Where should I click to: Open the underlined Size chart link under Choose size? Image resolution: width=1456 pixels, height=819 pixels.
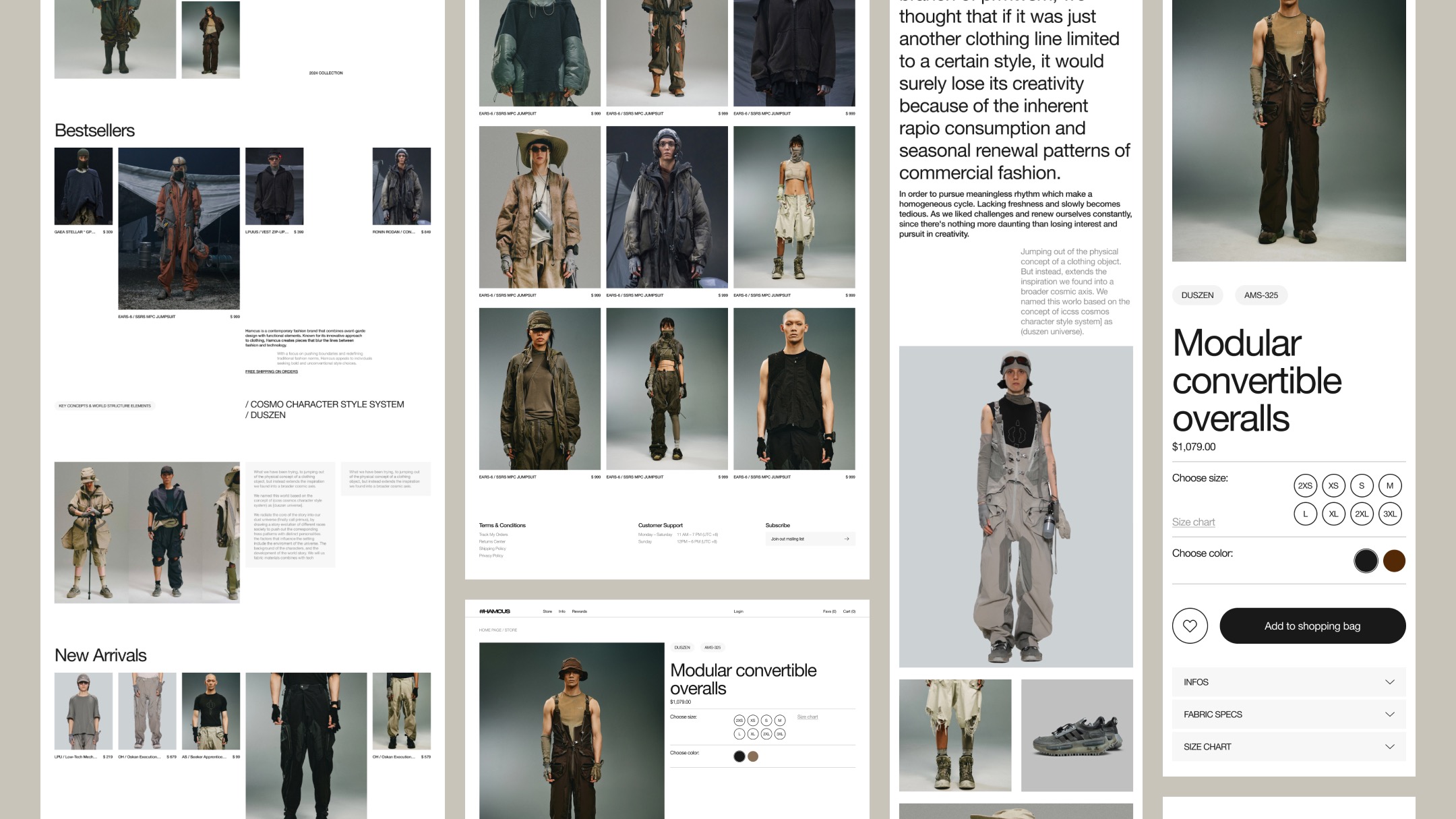[x=1193, y=522]
